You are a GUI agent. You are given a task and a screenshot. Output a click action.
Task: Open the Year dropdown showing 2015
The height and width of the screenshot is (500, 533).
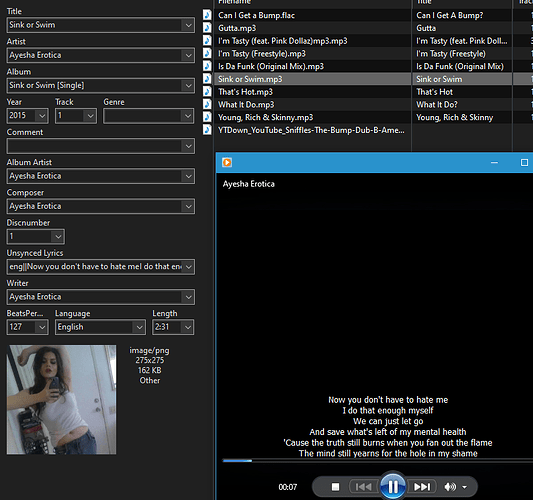tap(42, 116)
